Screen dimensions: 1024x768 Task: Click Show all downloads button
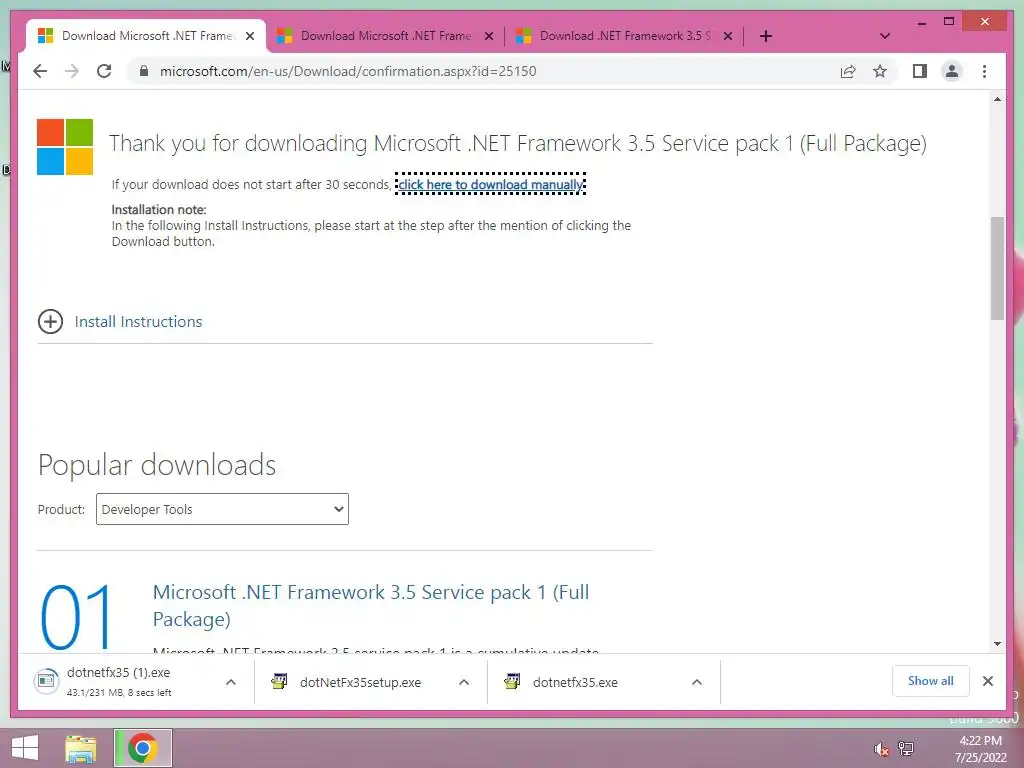(x=931, y=681)
